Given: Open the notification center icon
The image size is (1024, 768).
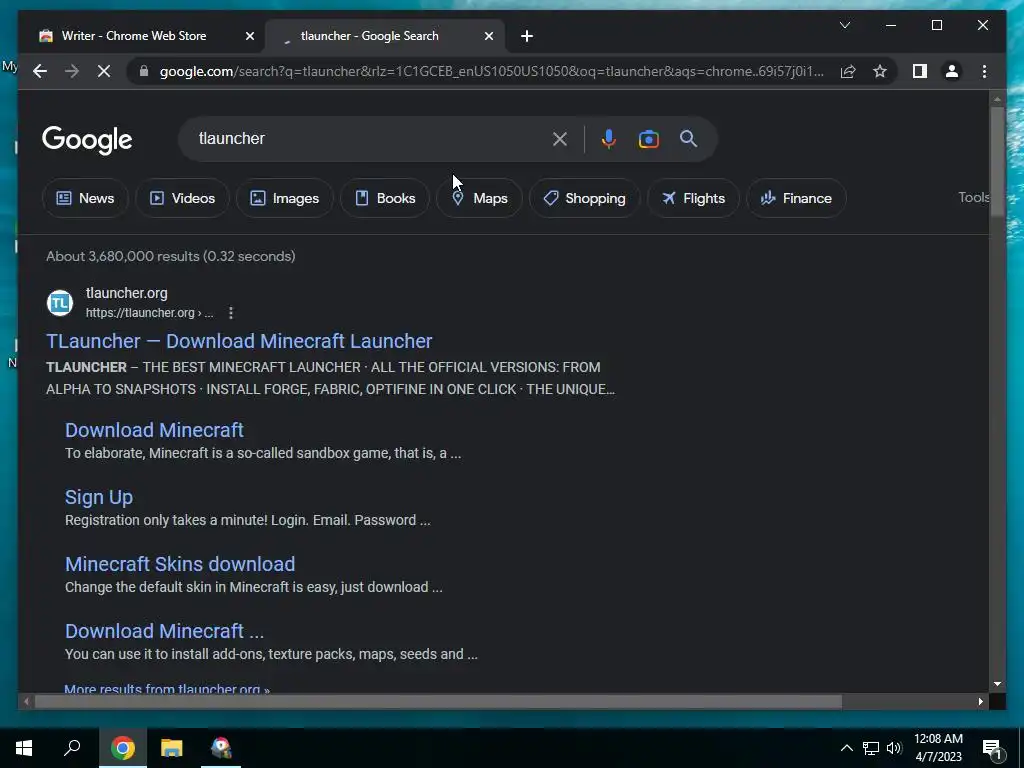Looking at the screenshot, I should [x=992, y=748].
